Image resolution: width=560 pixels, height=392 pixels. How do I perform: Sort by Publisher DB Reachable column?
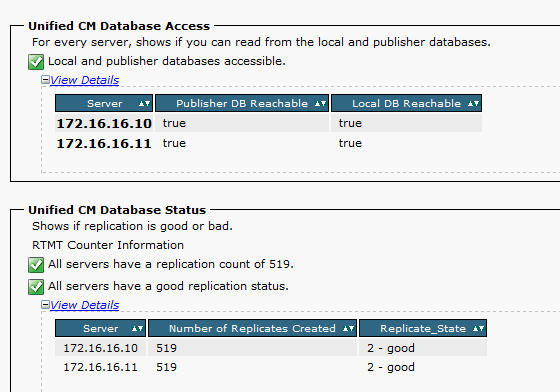[320, 104]
